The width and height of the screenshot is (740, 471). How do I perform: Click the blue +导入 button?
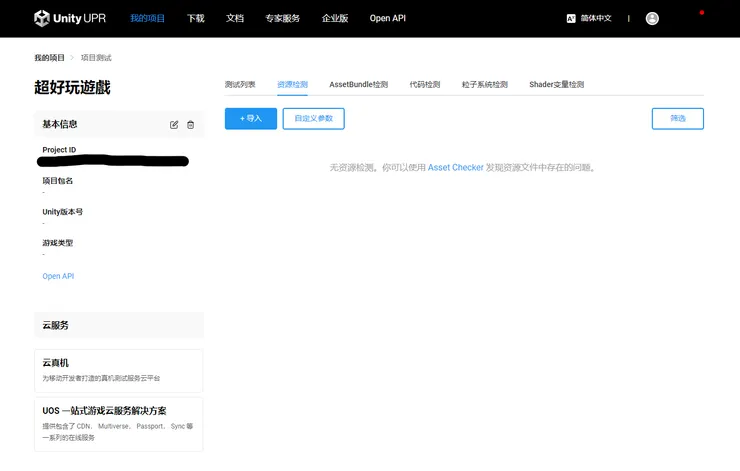251,118
